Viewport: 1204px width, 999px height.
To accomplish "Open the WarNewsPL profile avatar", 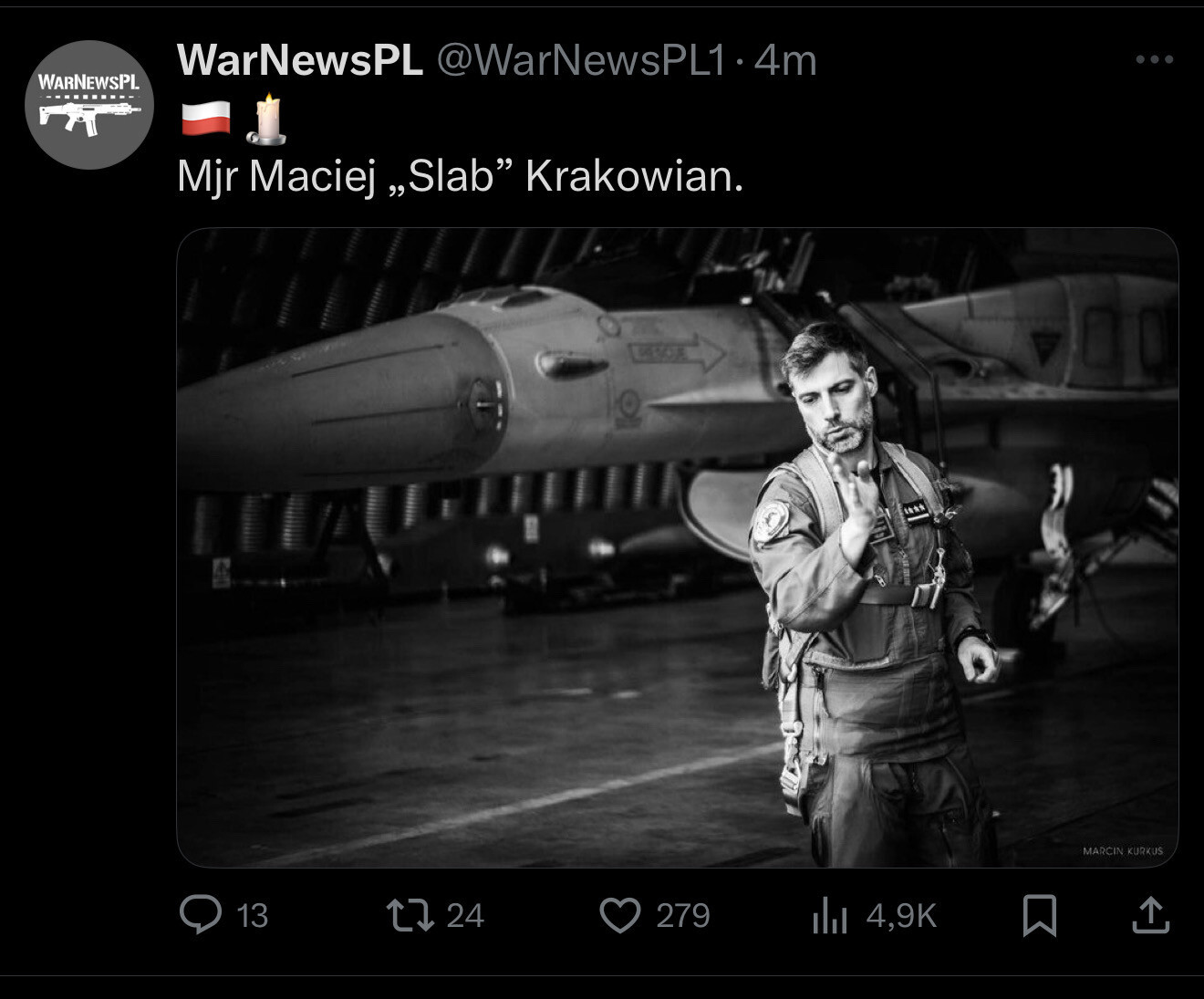I will coord(88,104).
